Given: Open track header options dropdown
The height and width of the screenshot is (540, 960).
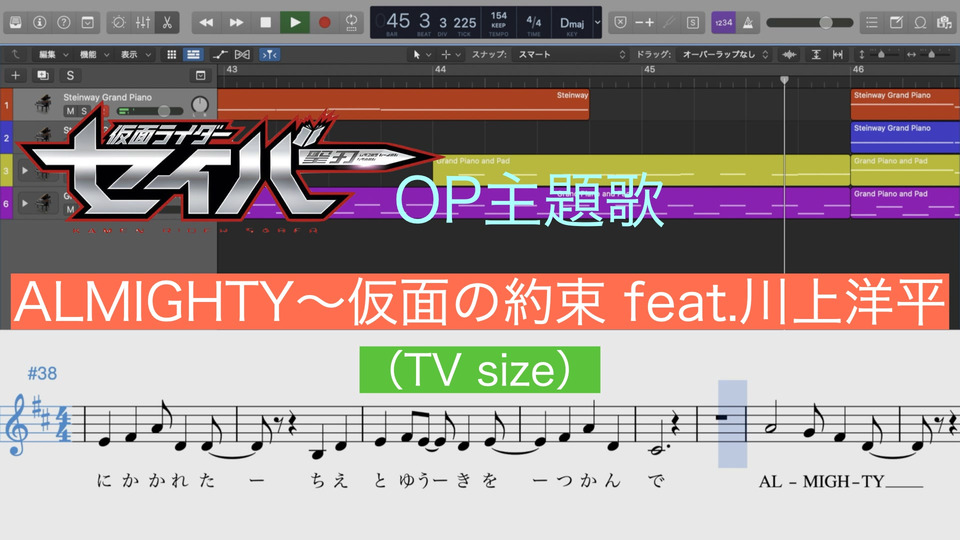Looking at the screenshot, I should point(200,75).
